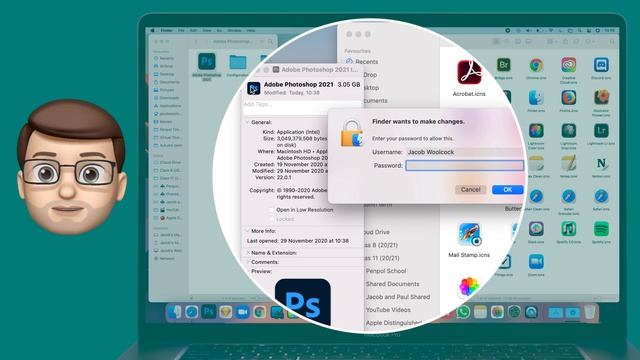
Task: Select the Bridge.icns file icon
Action: pyautogui.click(x=504, y=65)
